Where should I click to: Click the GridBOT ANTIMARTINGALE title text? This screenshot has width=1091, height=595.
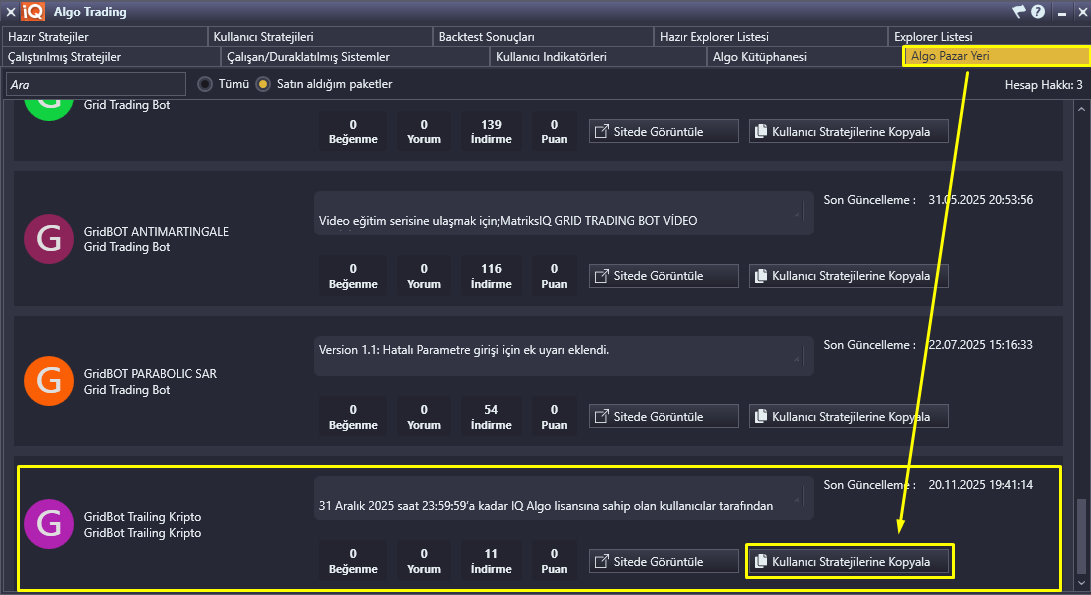pos(157,232)
